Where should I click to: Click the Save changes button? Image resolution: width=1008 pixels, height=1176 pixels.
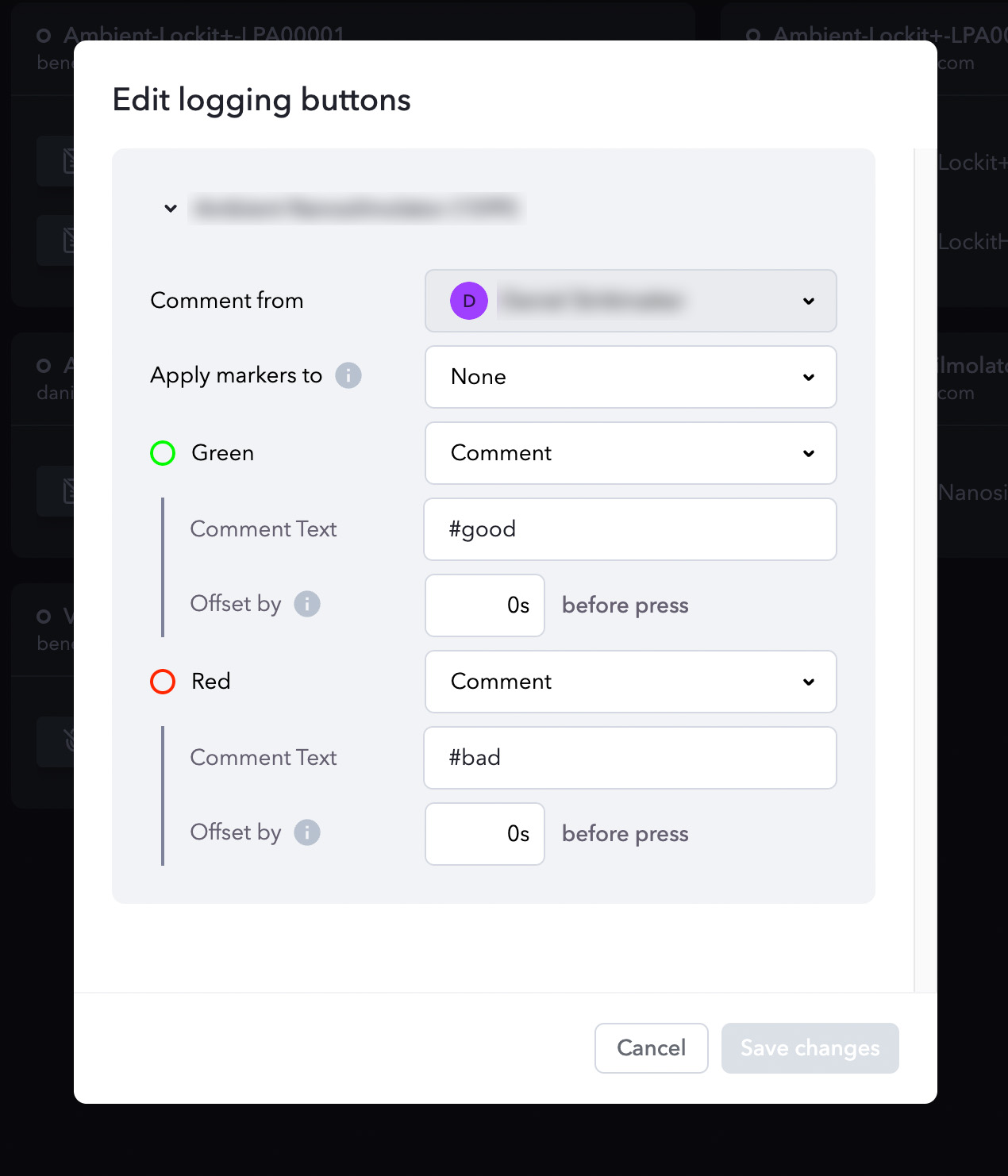click(x=810, y=1048)
